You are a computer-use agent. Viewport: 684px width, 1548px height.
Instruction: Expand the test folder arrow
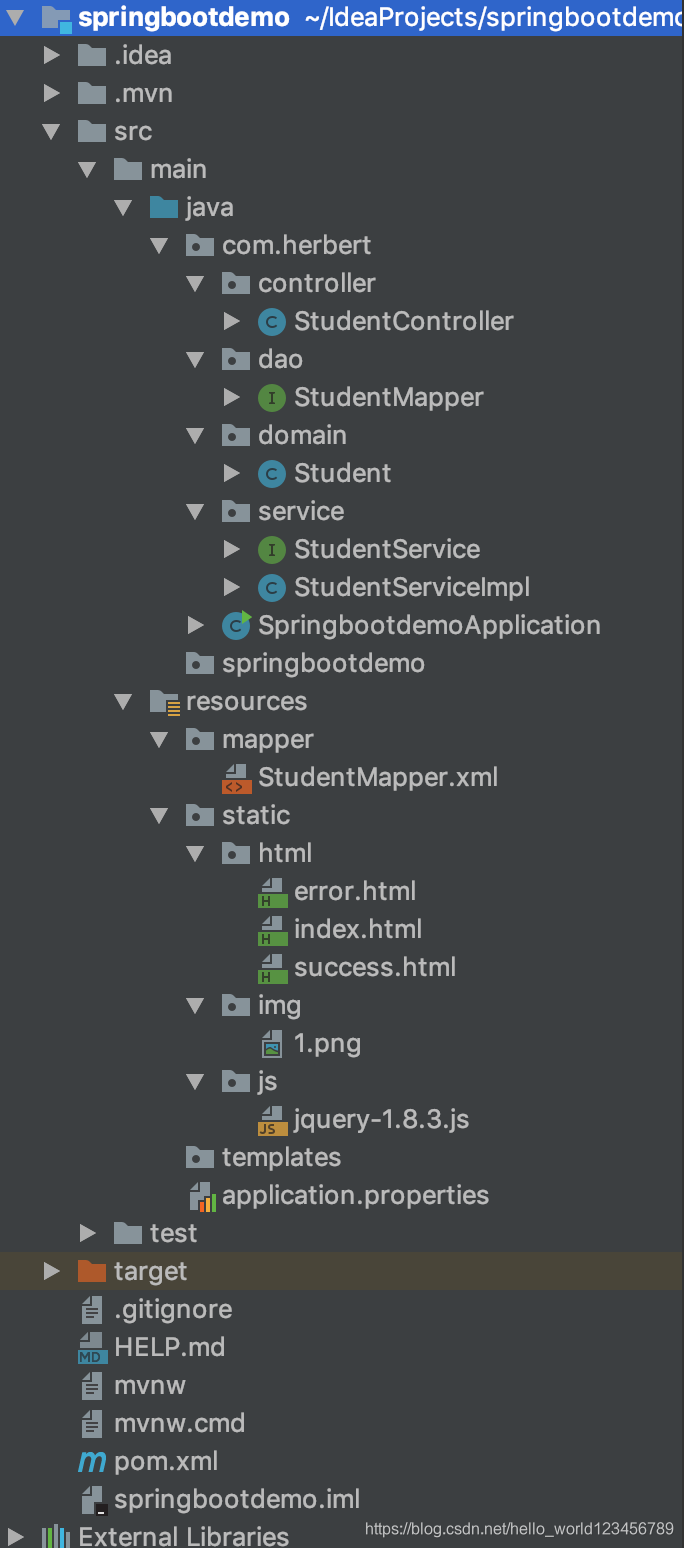88,1233
